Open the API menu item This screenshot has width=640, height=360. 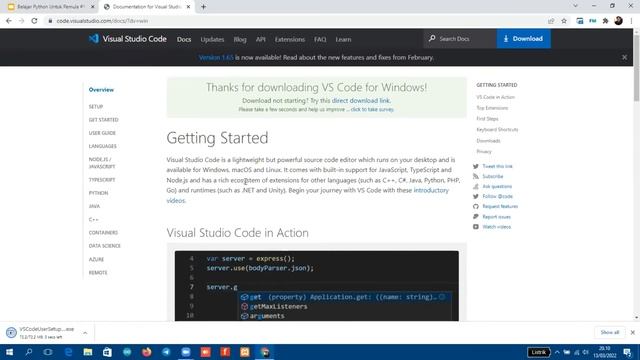[x=260, y=40]
